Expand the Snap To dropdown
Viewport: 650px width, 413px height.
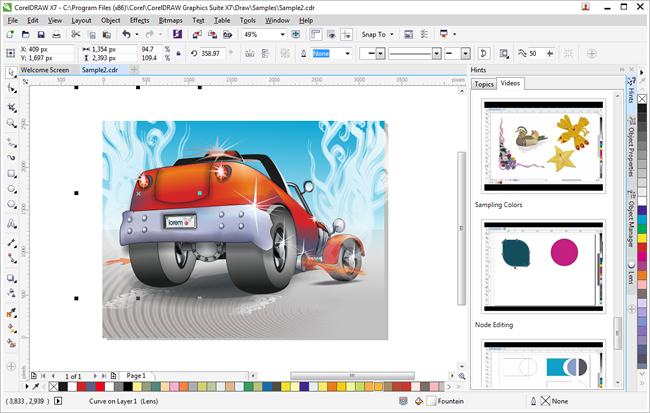click(377, 34)
